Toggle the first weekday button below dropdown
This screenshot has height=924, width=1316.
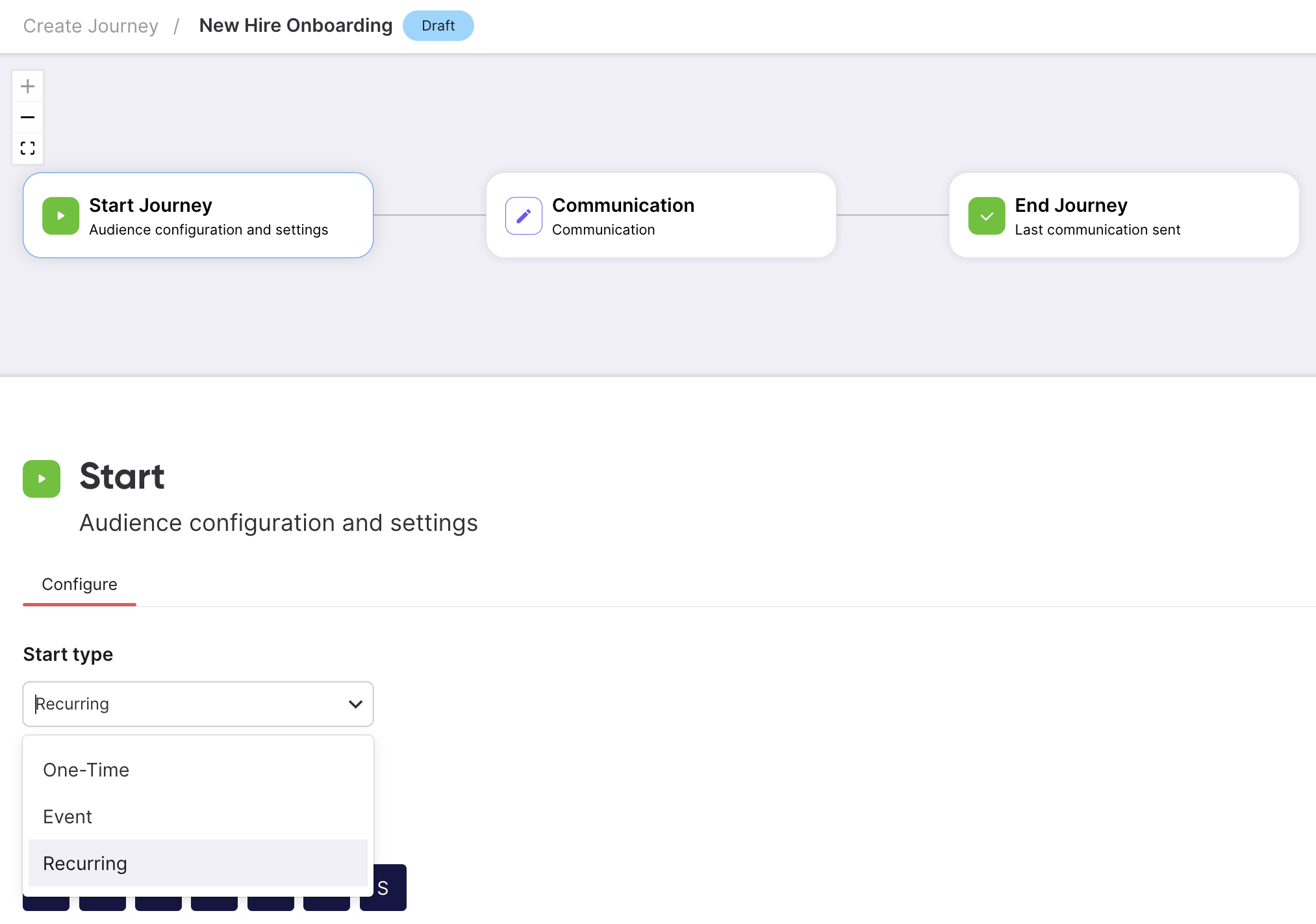[x=46, y=903]
